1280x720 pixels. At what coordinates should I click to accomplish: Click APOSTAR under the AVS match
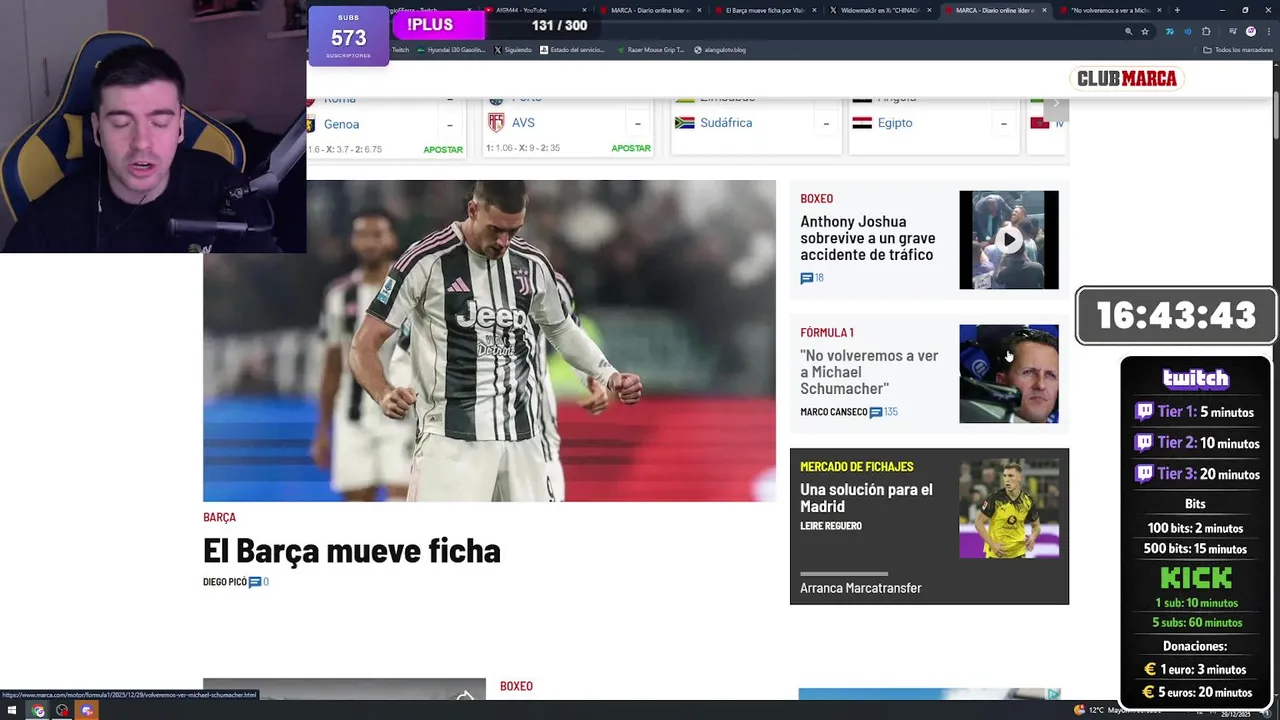click(631, 148)
